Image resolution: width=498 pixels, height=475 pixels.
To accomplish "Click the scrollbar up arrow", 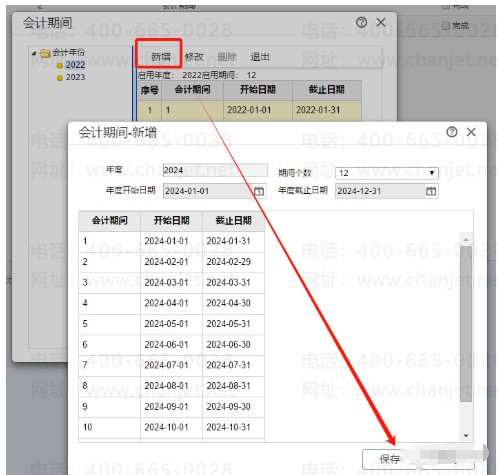I will point(466,239).
